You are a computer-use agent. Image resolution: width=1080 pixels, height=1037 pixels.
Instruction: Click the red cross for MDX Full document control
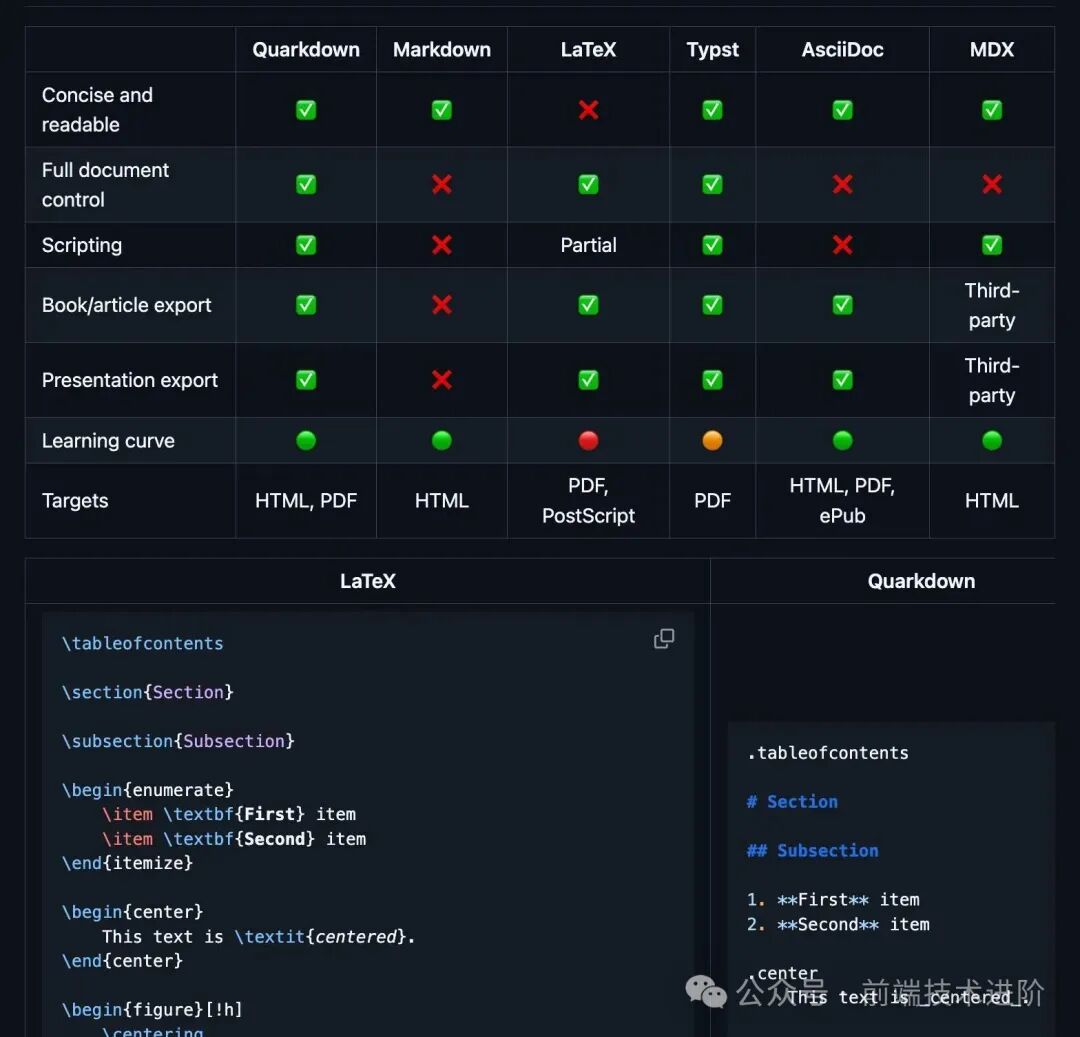991,184
